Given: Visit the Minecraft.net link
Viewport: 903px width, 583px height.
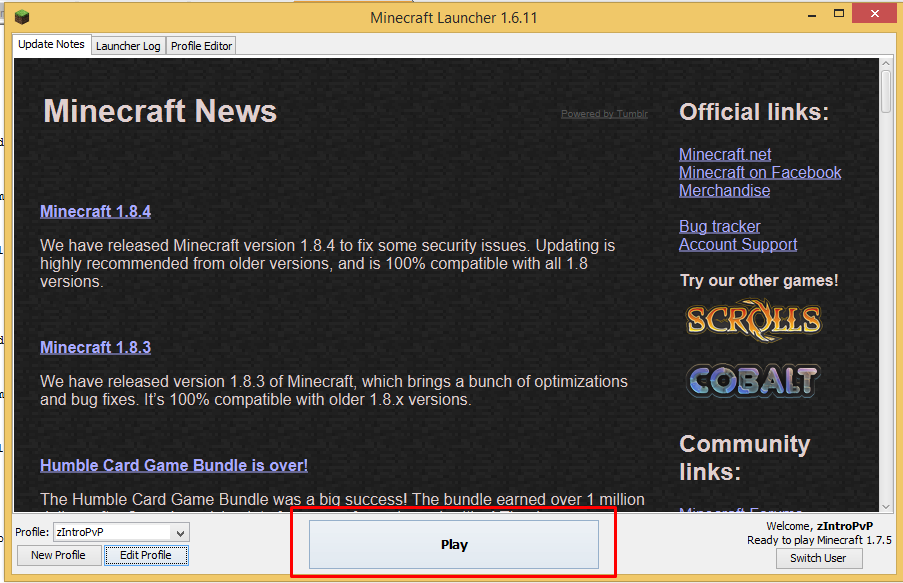Looking at the screenshot, I should click(725, 154).
